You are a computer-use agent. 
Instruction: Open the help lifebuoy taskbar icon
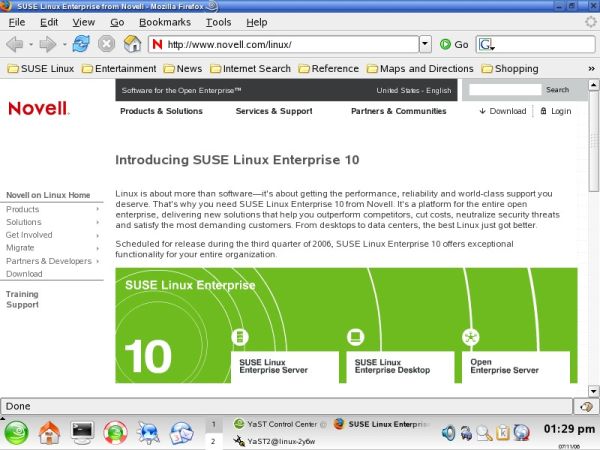(x=115, y=433)
